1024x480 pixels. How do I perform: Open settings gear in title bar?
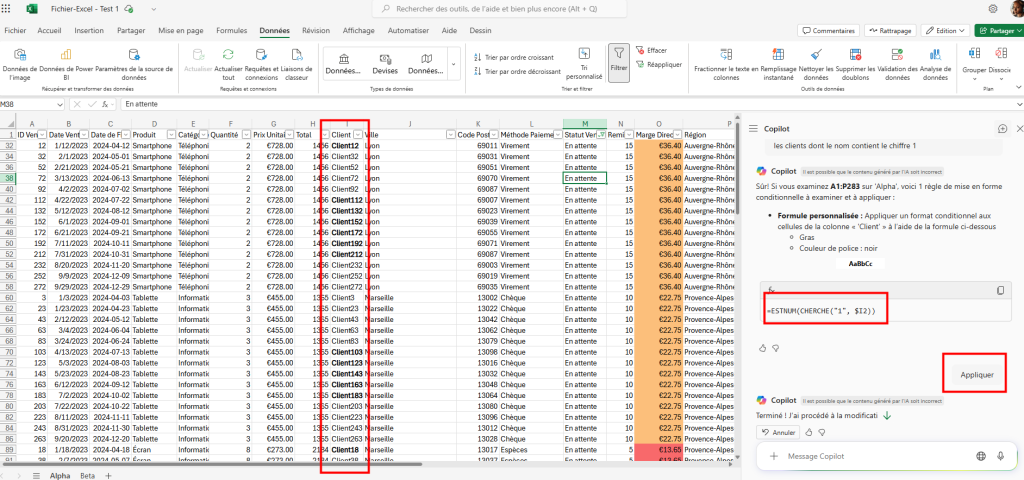(993, 8)
